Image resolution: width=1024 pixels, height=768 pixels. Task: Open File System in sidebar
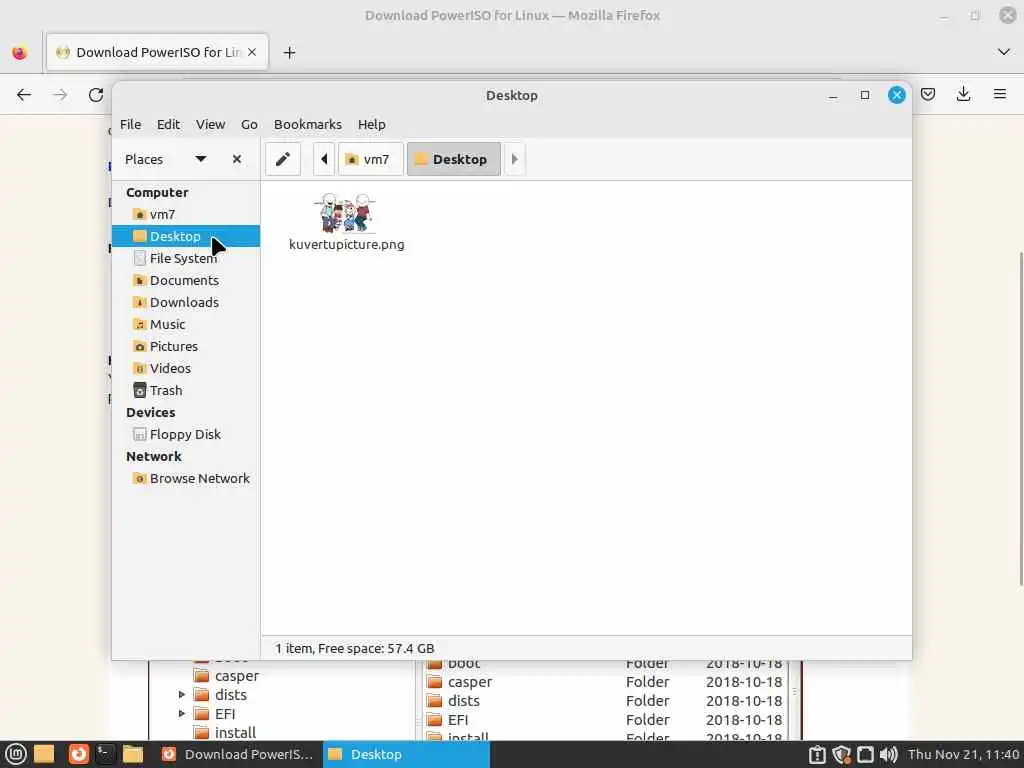pyautogui.click(x=185, y=258)
